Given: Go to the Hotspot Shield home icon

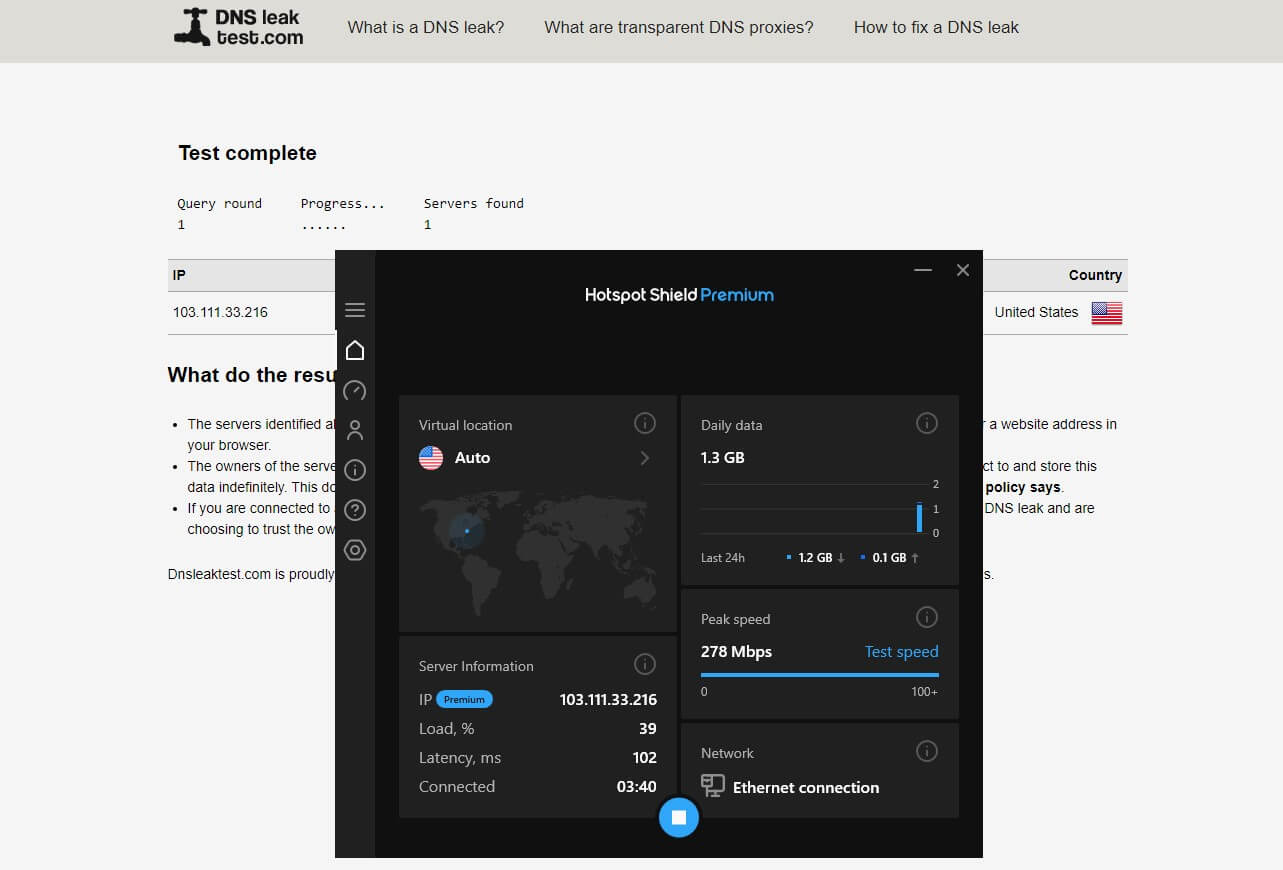Looking at the screenshot, I should [355, 350].
